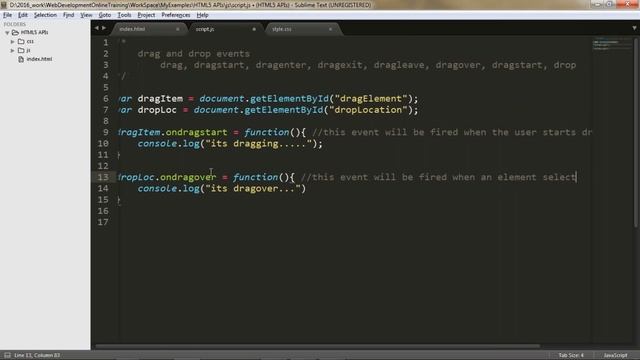The width and height of the screenshot is (640, 360).
Task: Open the View menu
Action: (86, 15)
